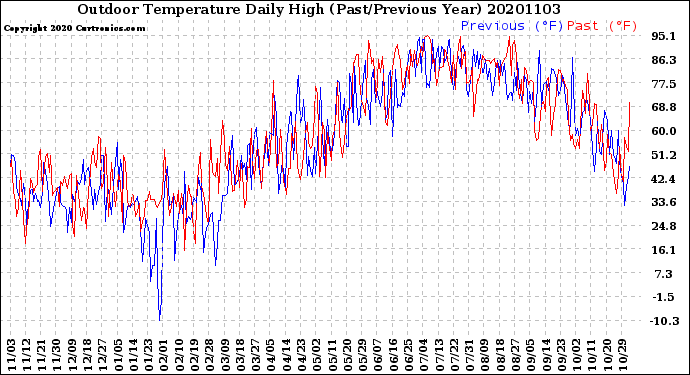This screenshot has height=375, width=690.
Task: Click the 07/31 x-axis date label
Action: (469, 355)
